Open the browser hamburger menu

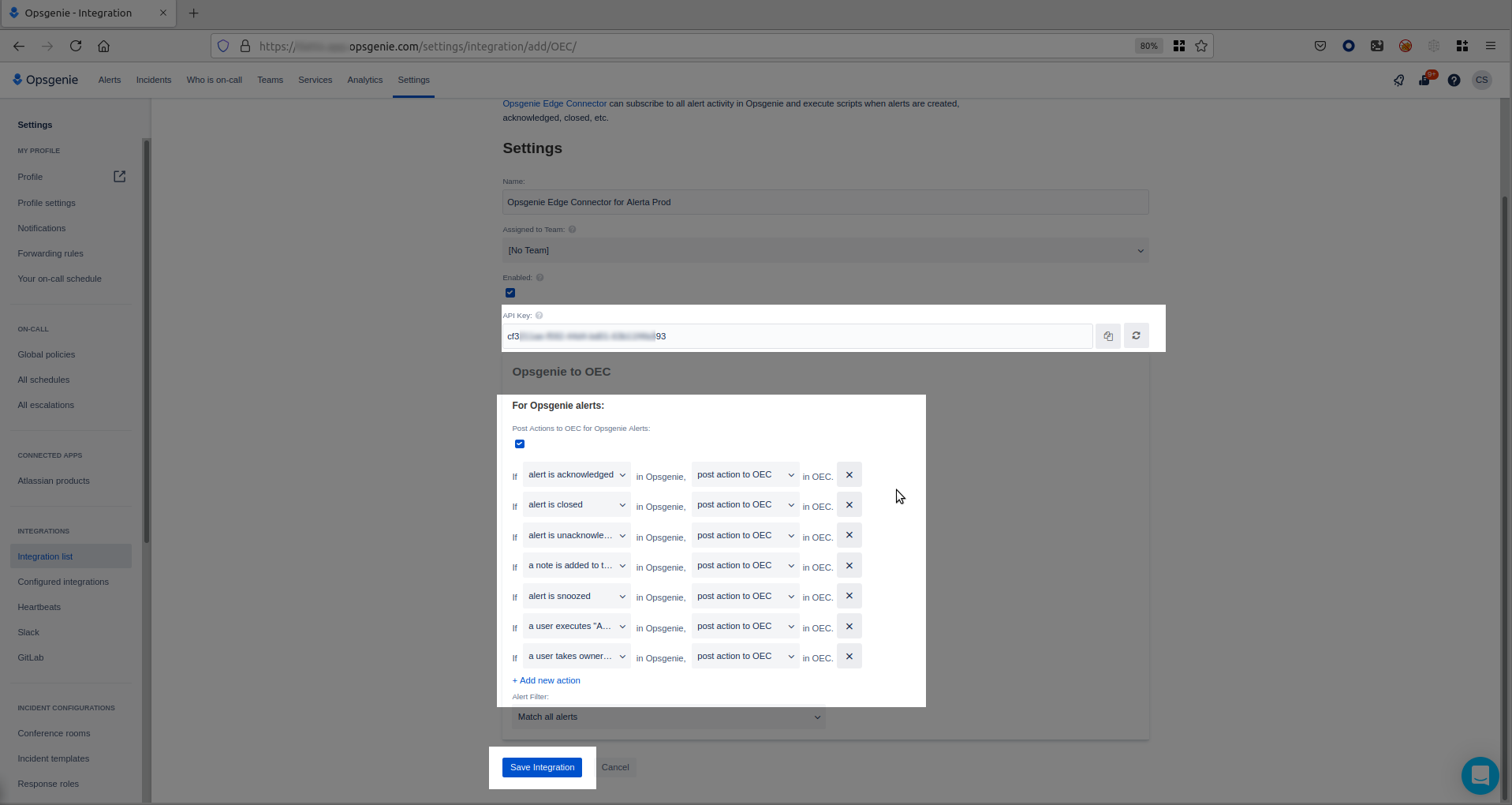point(1490,46)
